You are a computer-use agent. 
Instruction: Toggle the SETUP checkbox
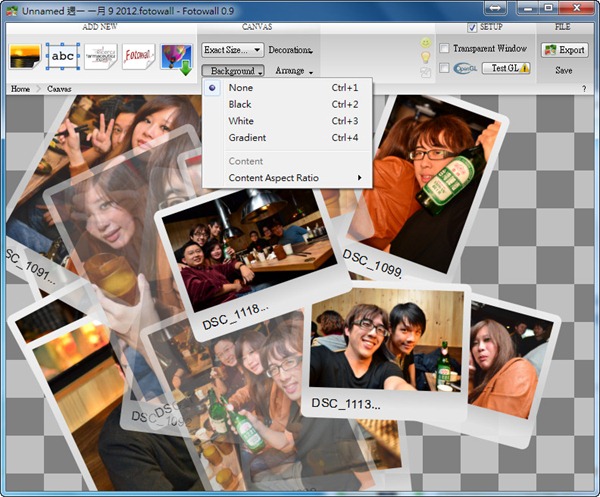(472, 27)
